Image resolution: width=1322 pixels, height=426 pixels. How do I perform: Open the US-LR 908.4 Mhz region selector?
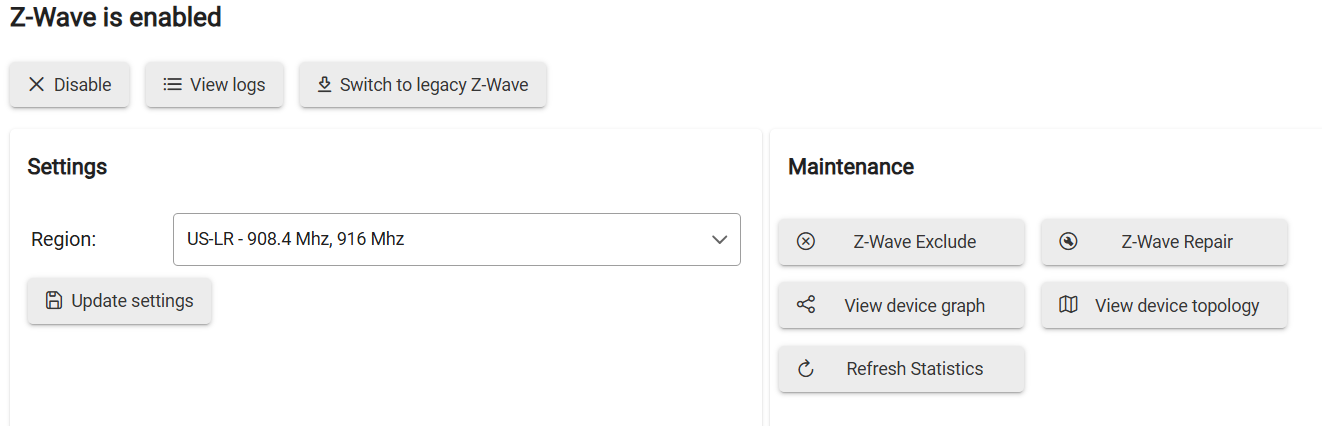[440, 240]
